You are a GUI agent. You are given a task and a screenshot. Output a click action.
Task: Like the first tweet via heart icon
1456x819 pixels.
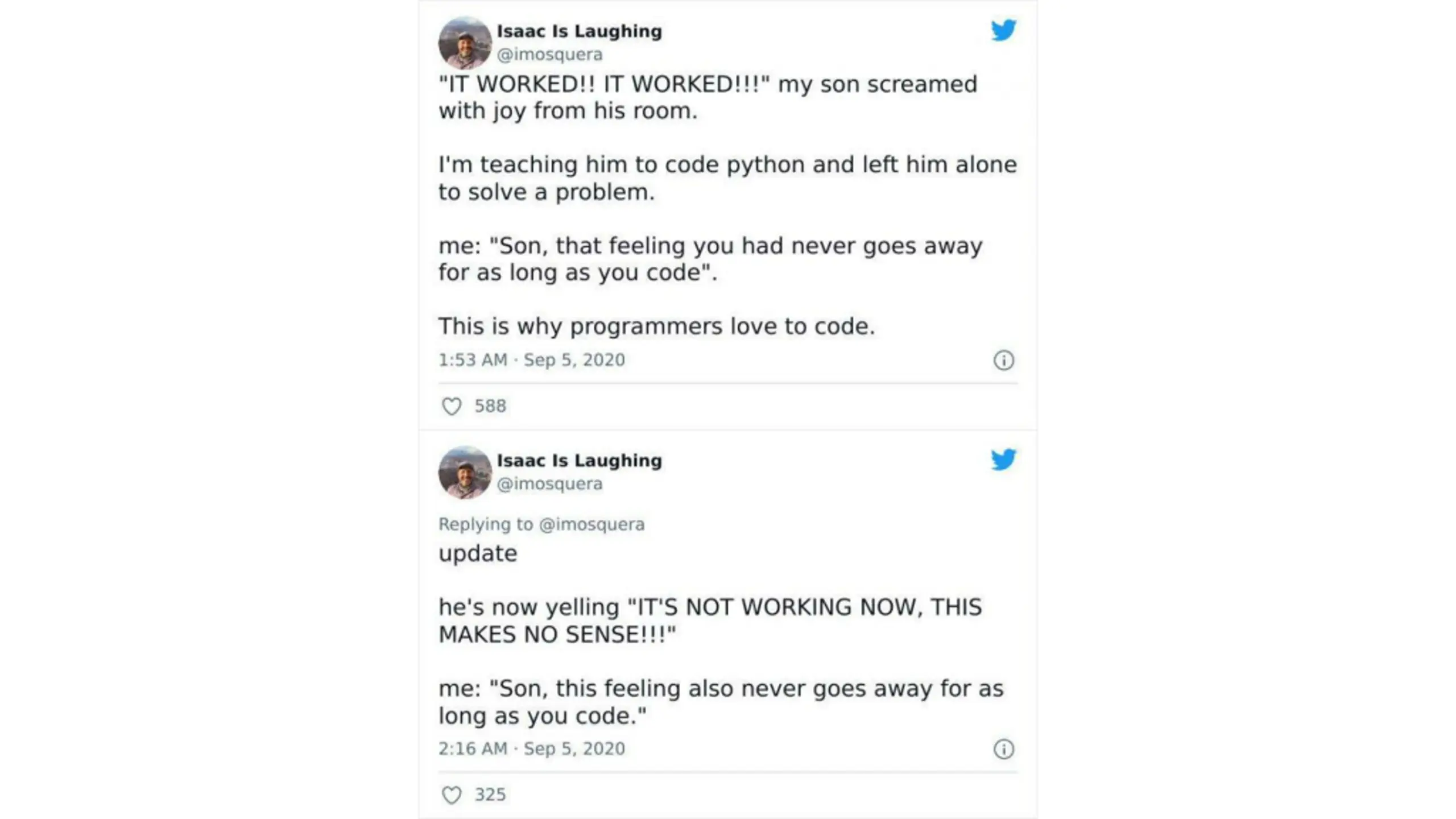tap(452, 406)
